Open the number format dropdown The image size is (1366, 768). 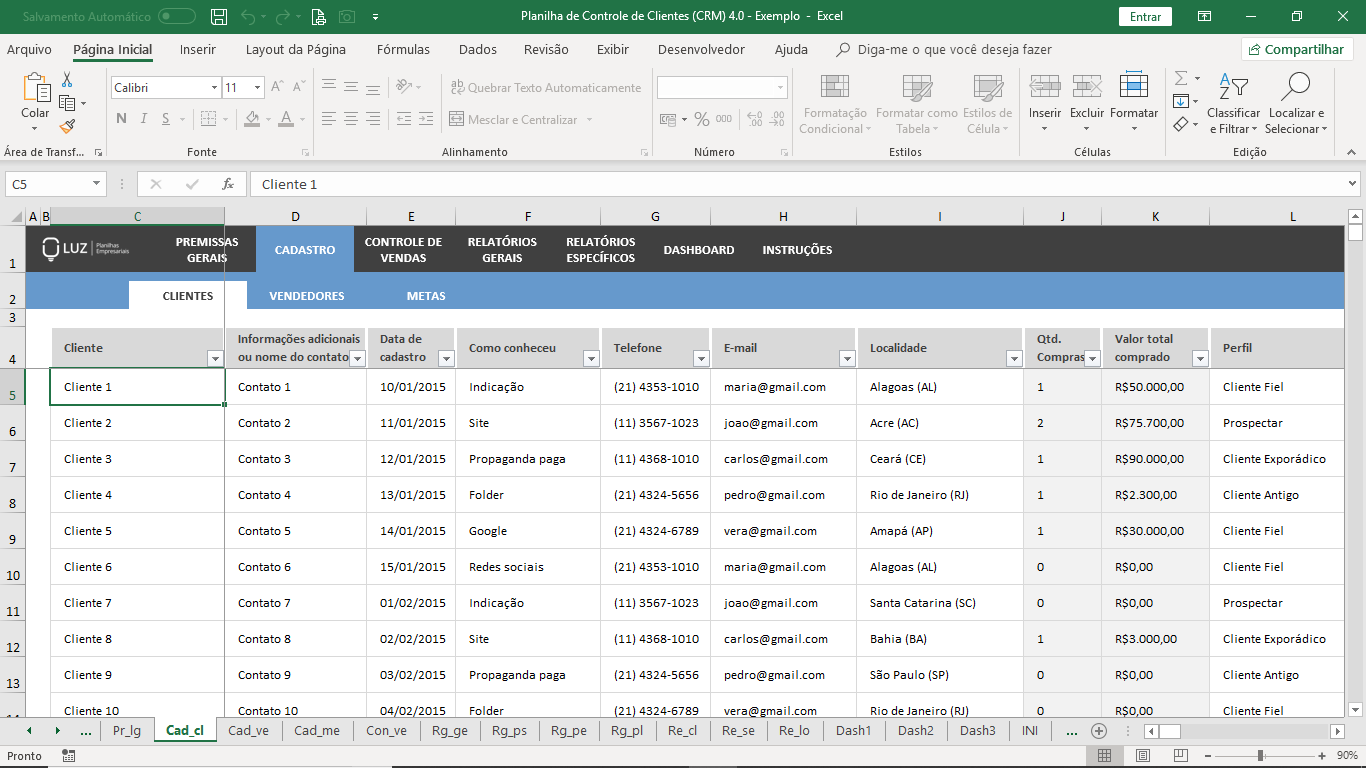(781, 88)
